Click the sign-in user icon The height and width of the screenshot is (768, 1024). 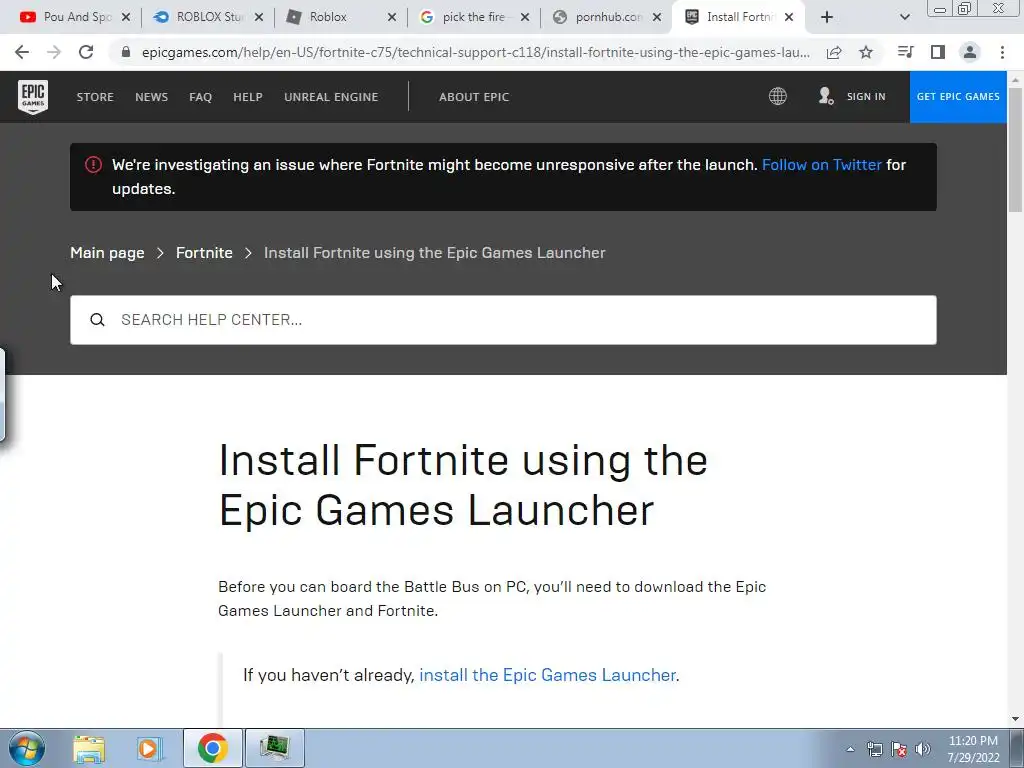[825, 96]
